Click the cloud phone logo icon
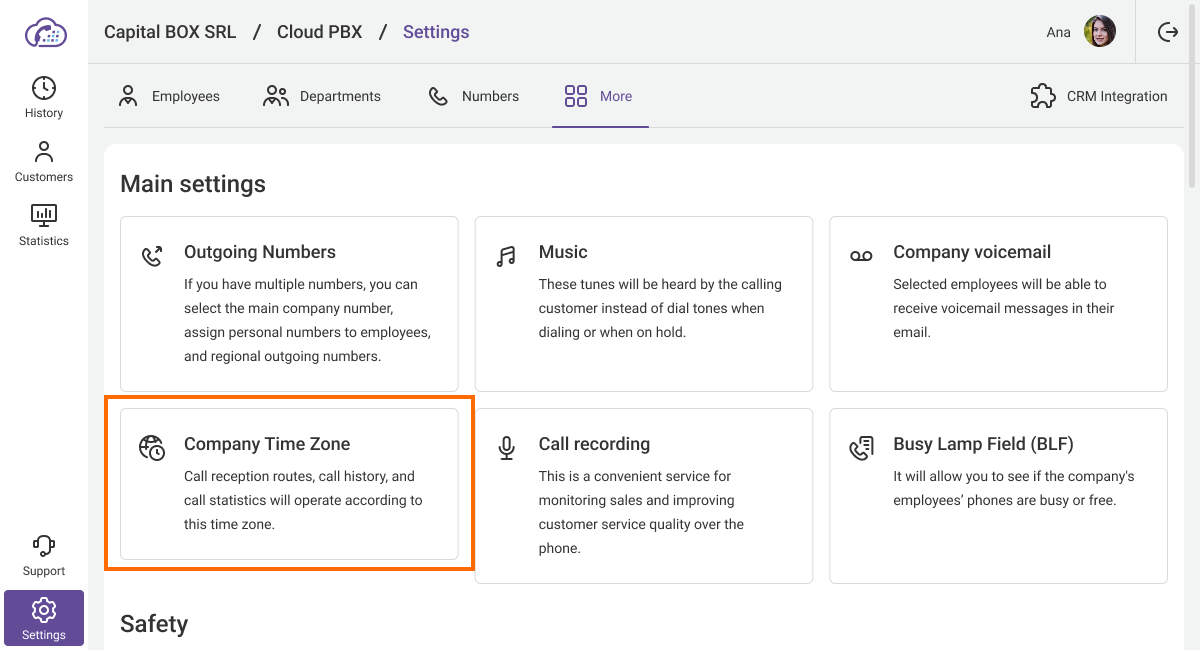The height and width of the screenshot is (650, 1200). coord(45,32)
